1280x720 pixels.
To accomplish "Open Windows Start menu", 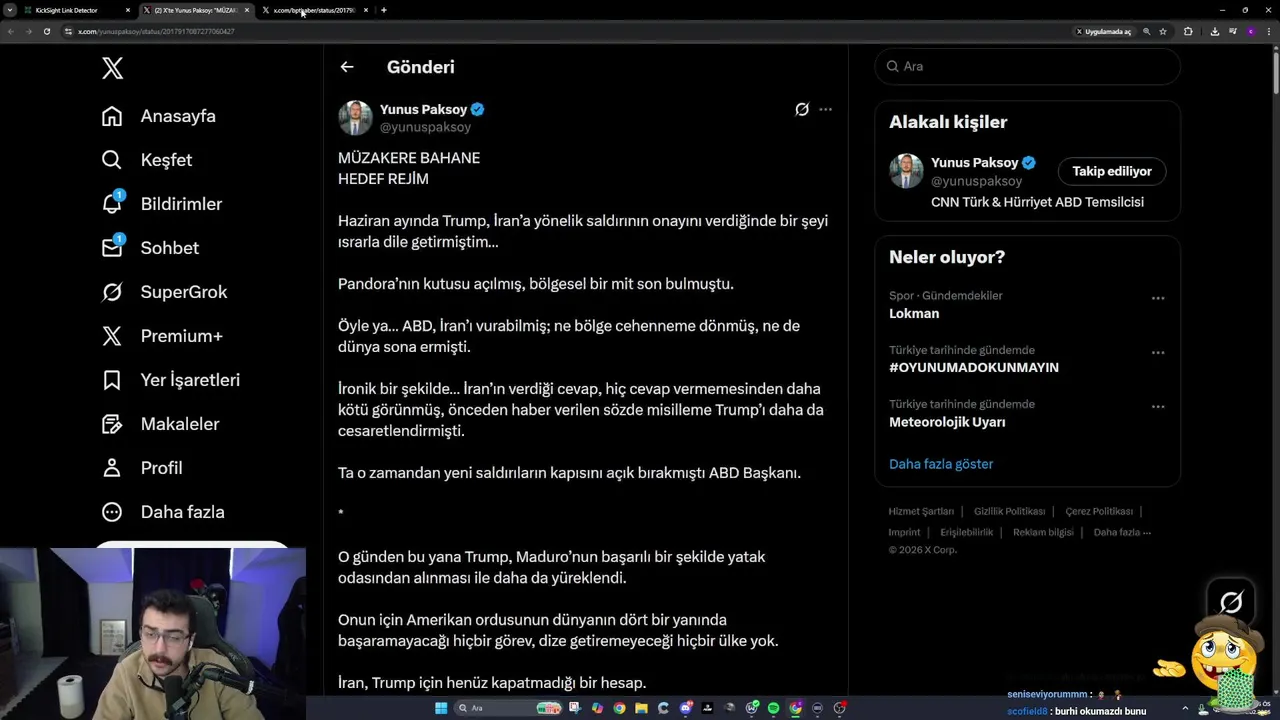I will [x=441, y=708].
